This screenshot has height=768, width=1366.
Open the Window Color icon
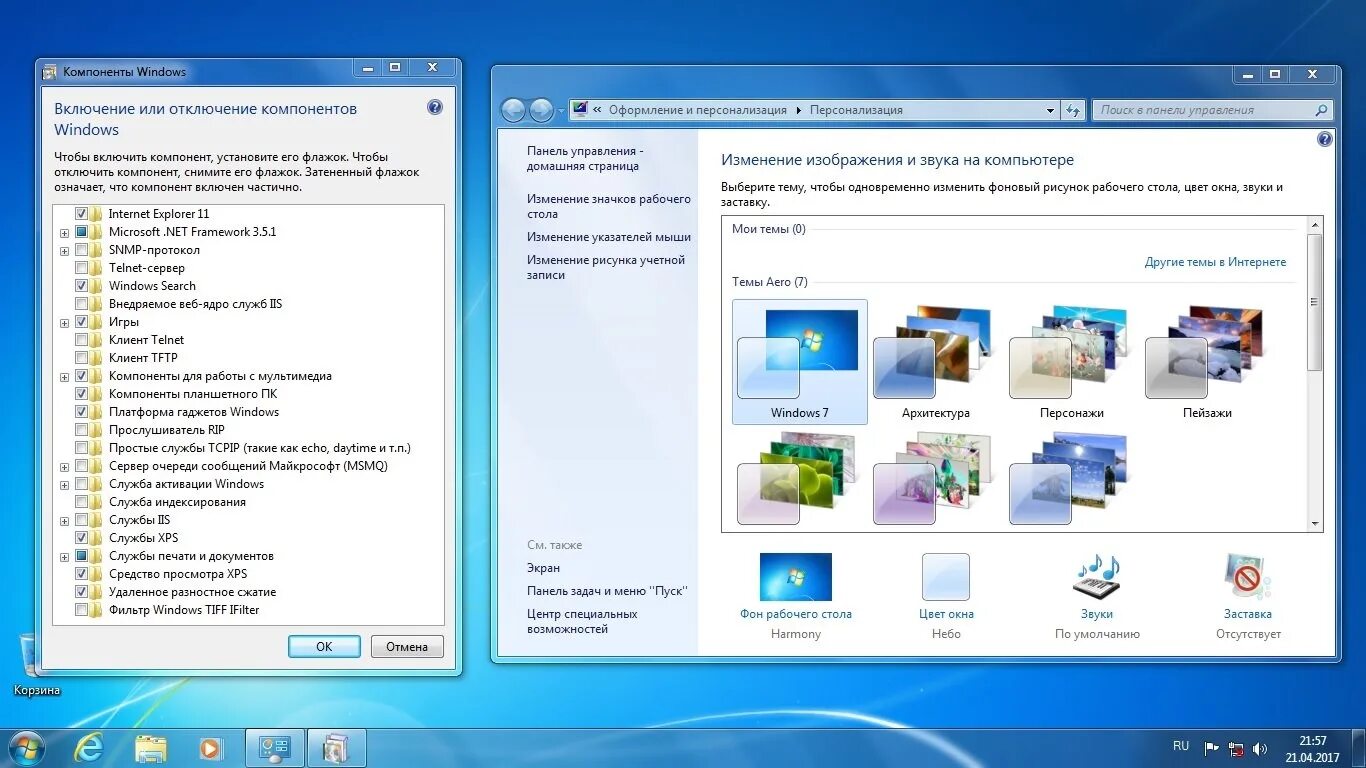click(x=946, y=577)
